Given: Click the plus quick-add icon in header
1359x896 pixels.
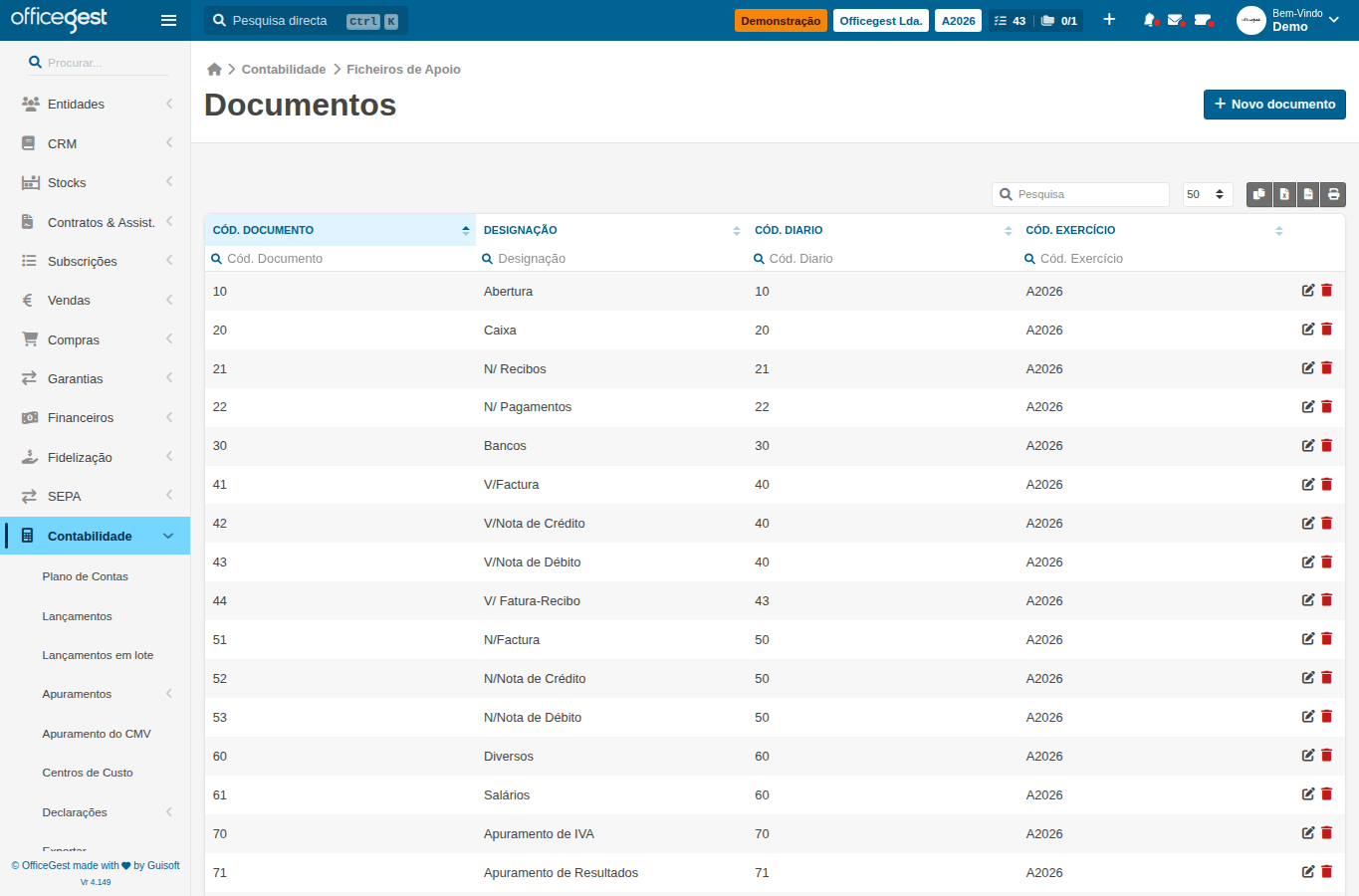Looking at the screenshot, I should (x=1109, y=20).
